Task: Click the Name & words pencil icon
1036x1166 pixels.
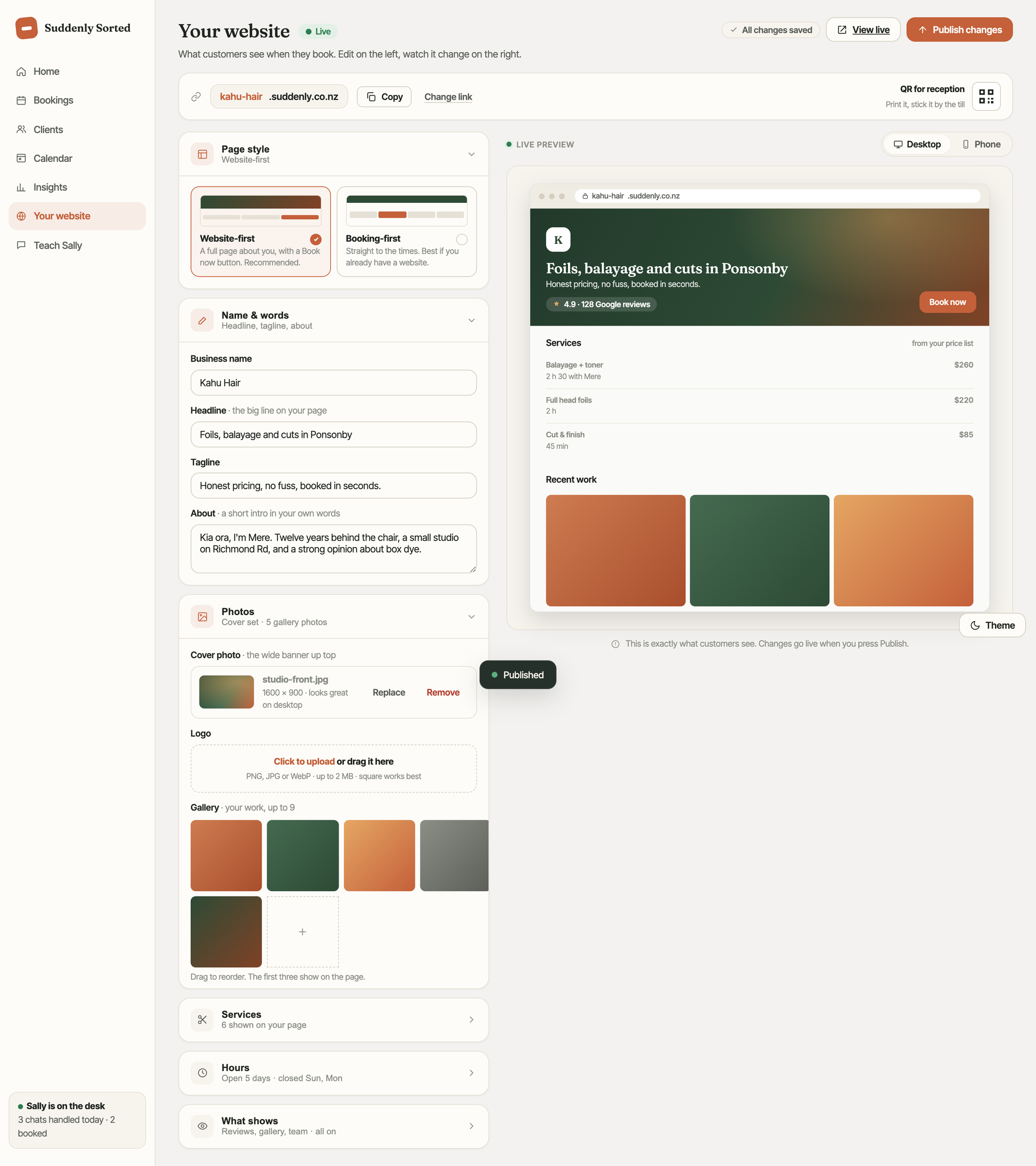Action: 202,321
